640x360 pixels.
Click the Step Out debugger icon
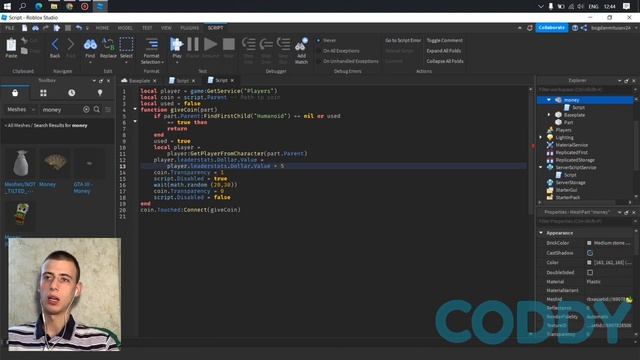point(283,44)
